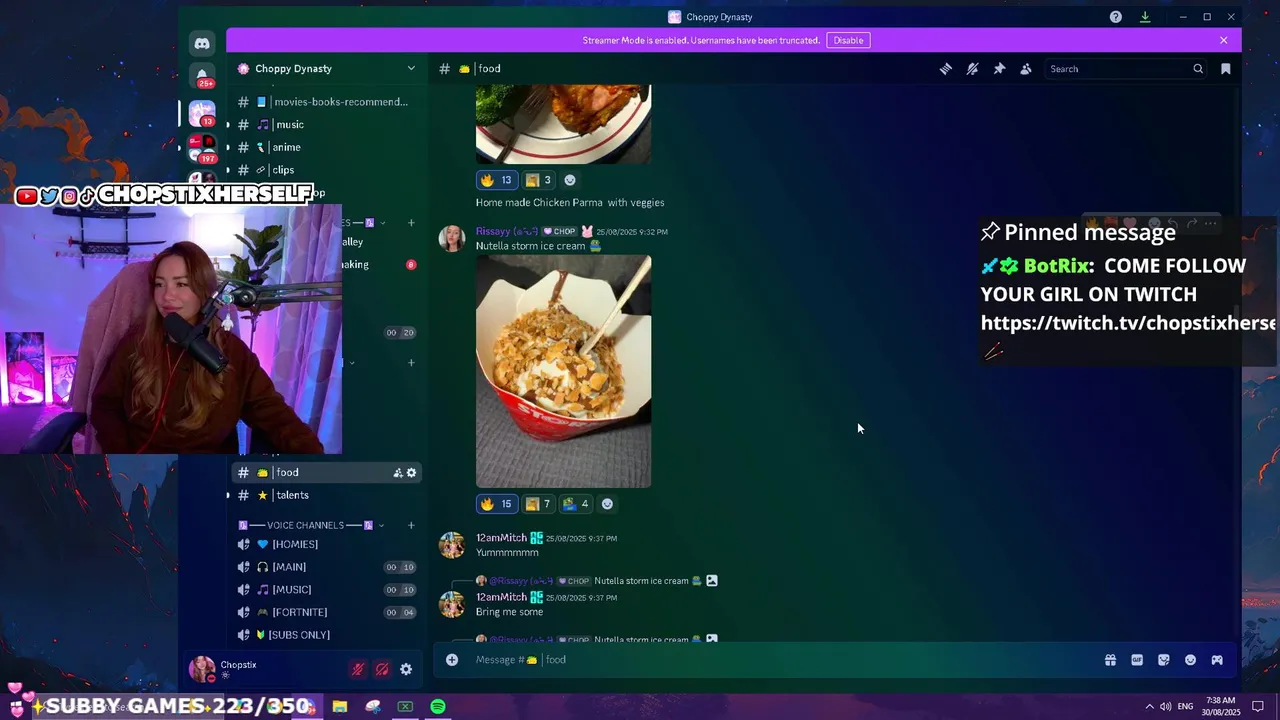The height and width of the screenshot is (720, 1280).
Task: Invite people to food channel
Action: click(x=398, y=473)
